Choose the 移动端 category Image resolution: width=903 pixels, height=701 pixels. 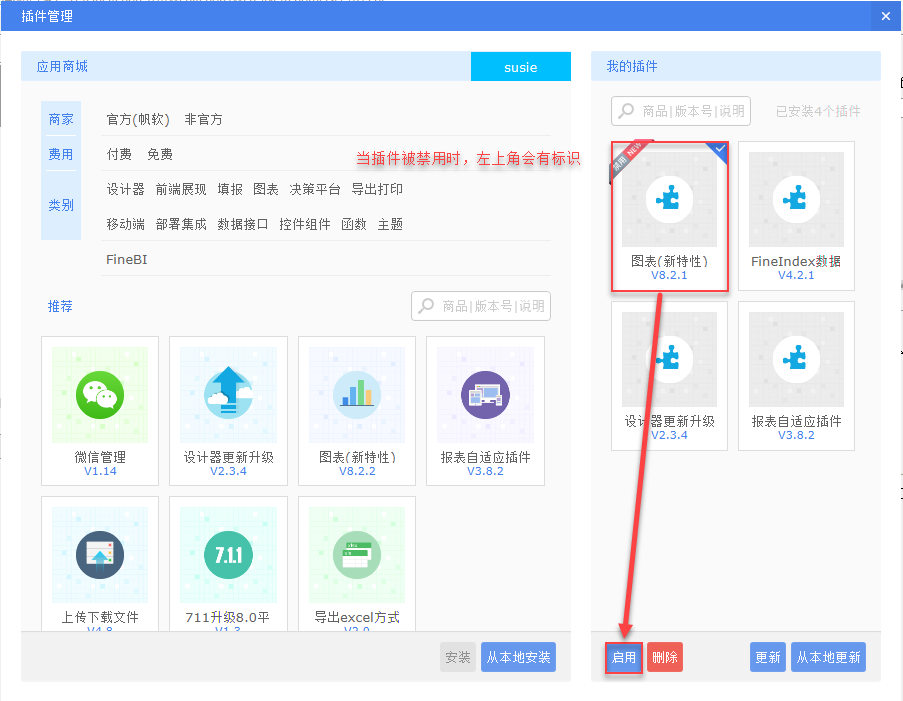coord(126,224)
